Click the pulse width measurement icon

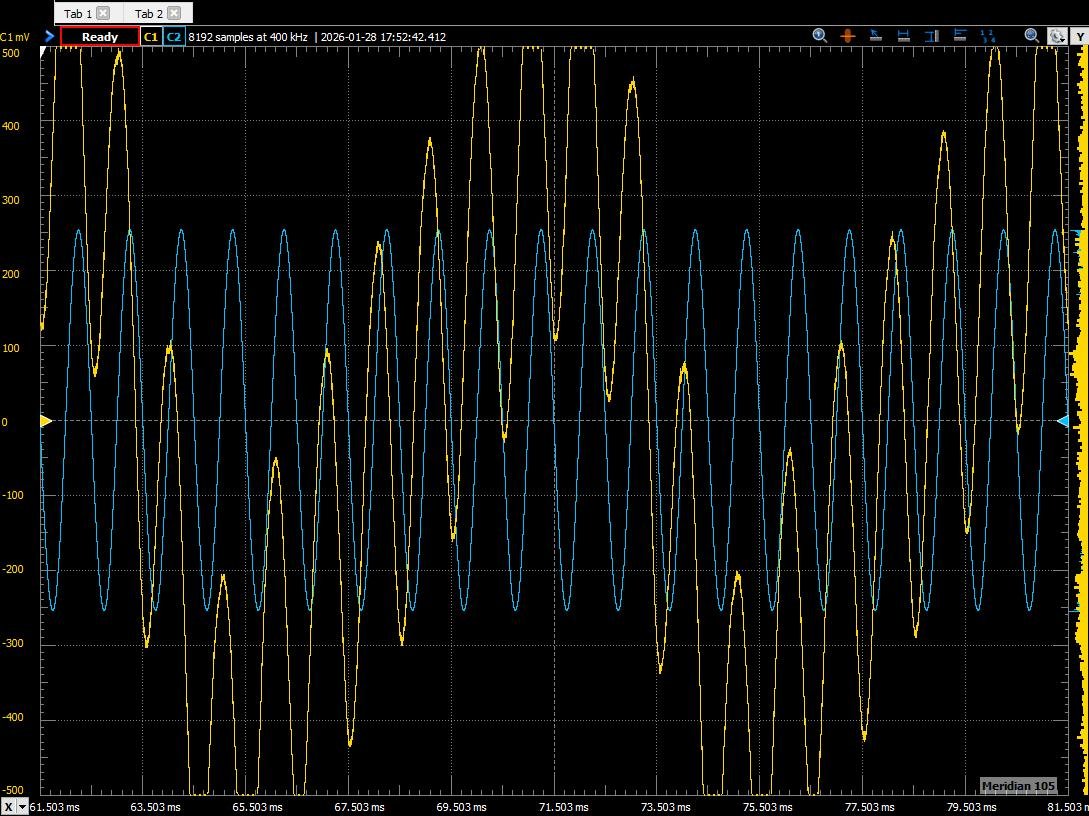(960, 36)
